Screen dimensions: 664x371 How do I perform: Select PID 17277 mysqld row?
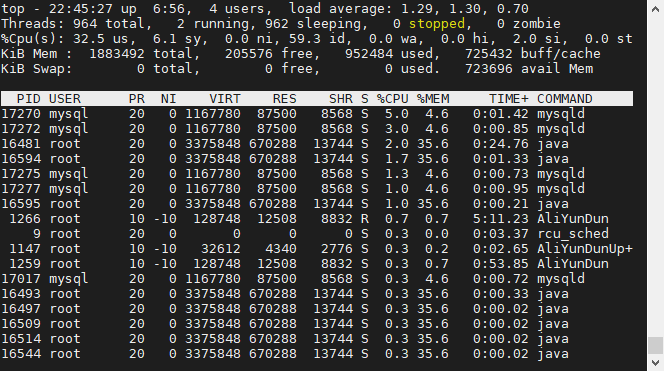pyautogui.click(x=317, y=189)
